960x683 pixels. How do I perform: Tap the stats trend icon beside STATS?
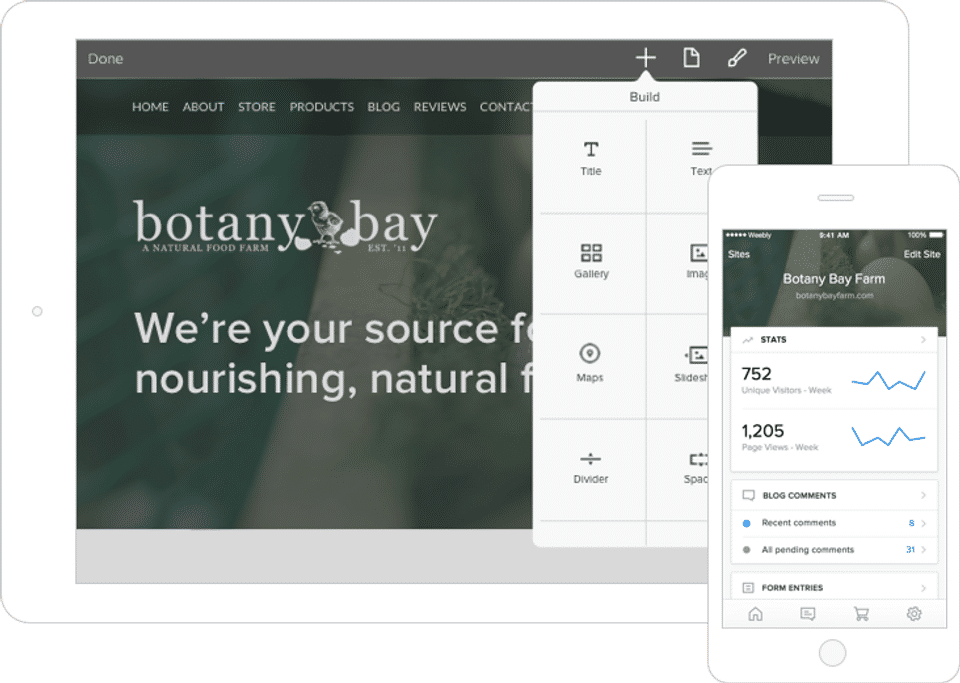click(x=748, y=340)
